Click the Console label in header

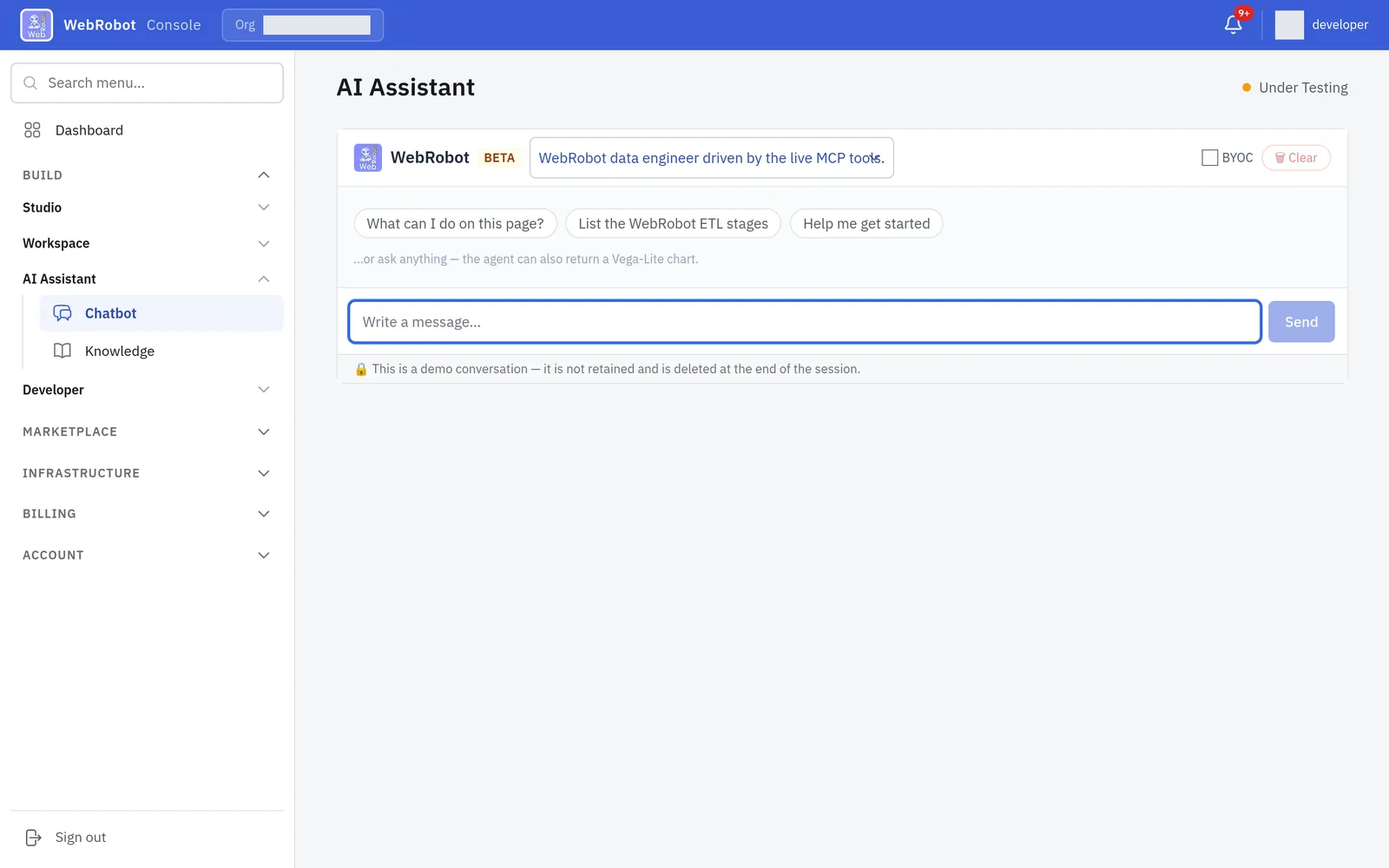tap(174, 25)
